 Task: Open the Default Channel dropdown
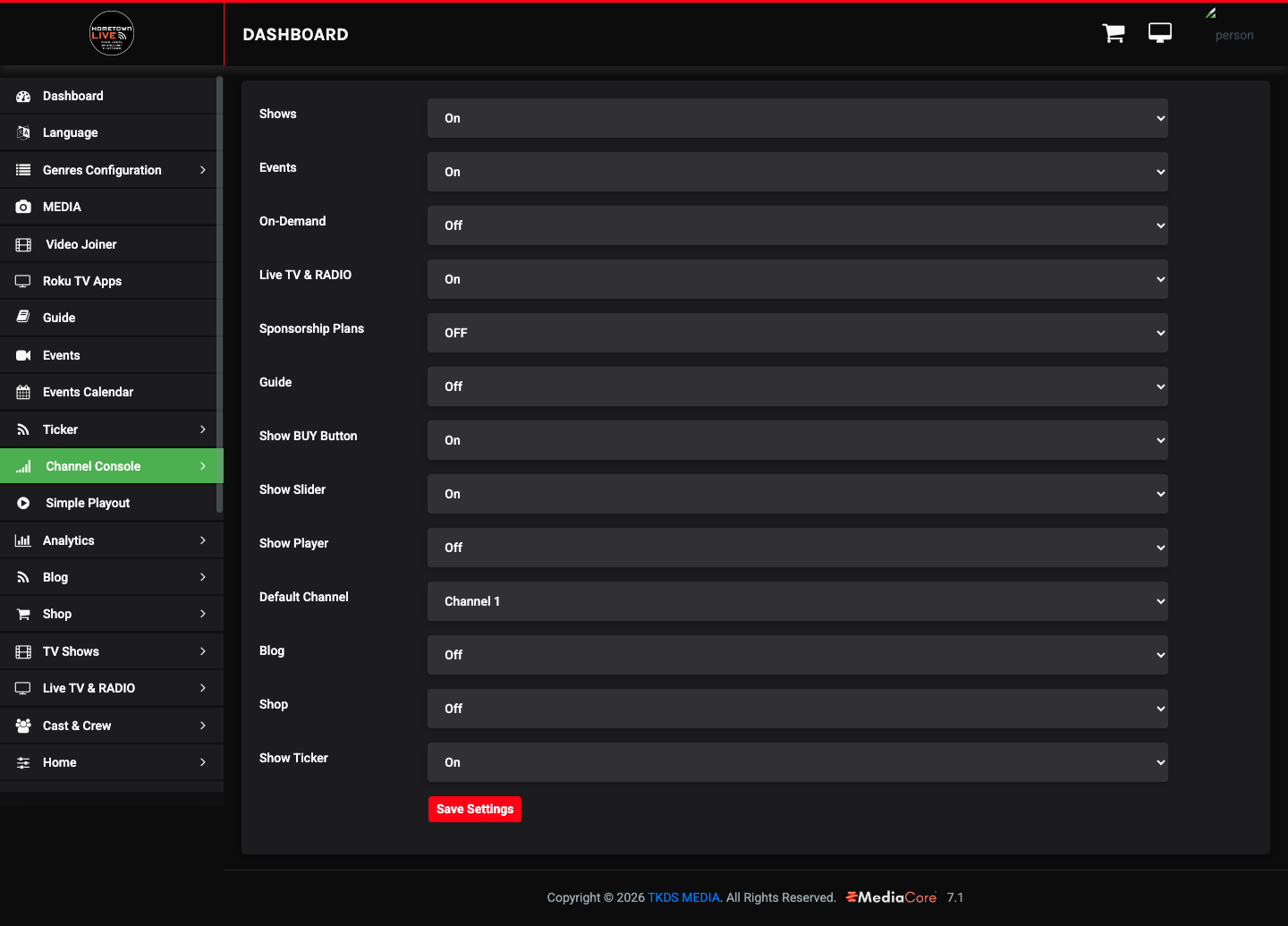(798, 601)
